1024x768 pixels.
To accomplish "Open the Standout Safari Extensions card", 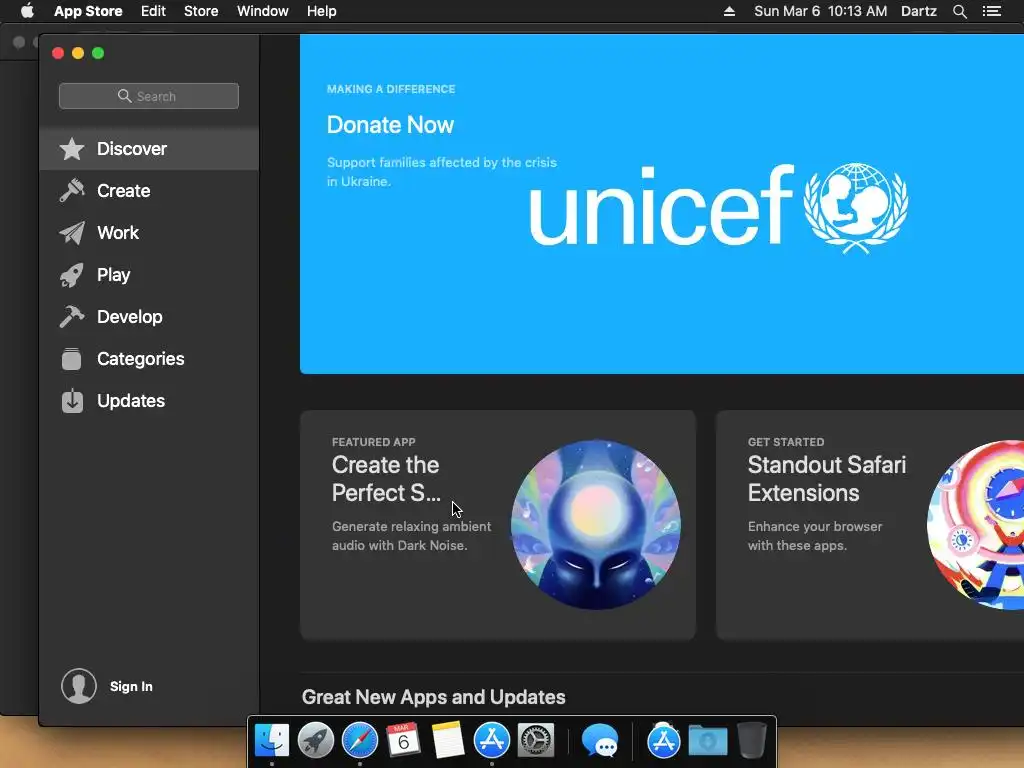I will tap(870, 525).
